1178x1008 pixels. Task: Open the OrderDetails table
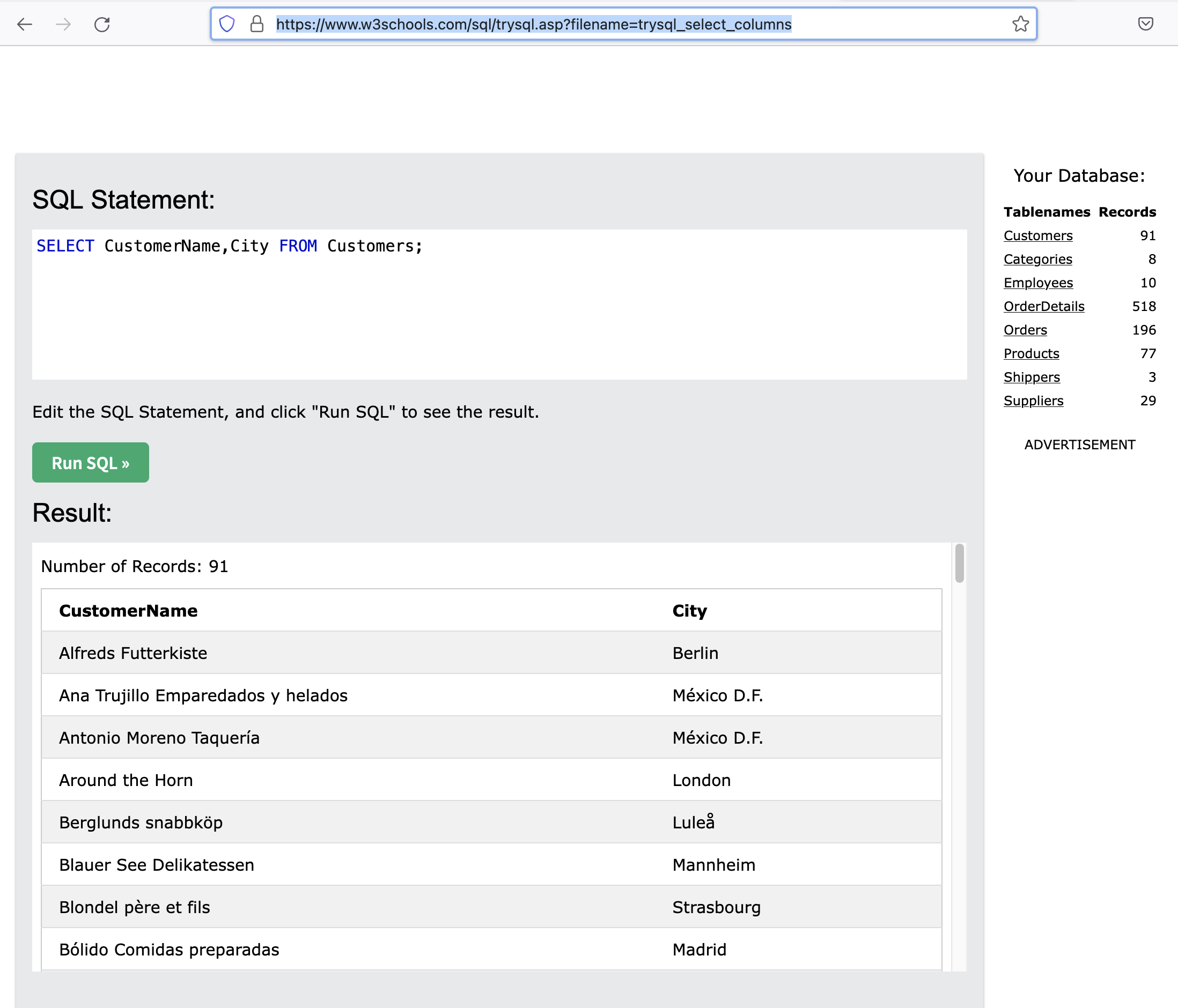pos(1044,306)
